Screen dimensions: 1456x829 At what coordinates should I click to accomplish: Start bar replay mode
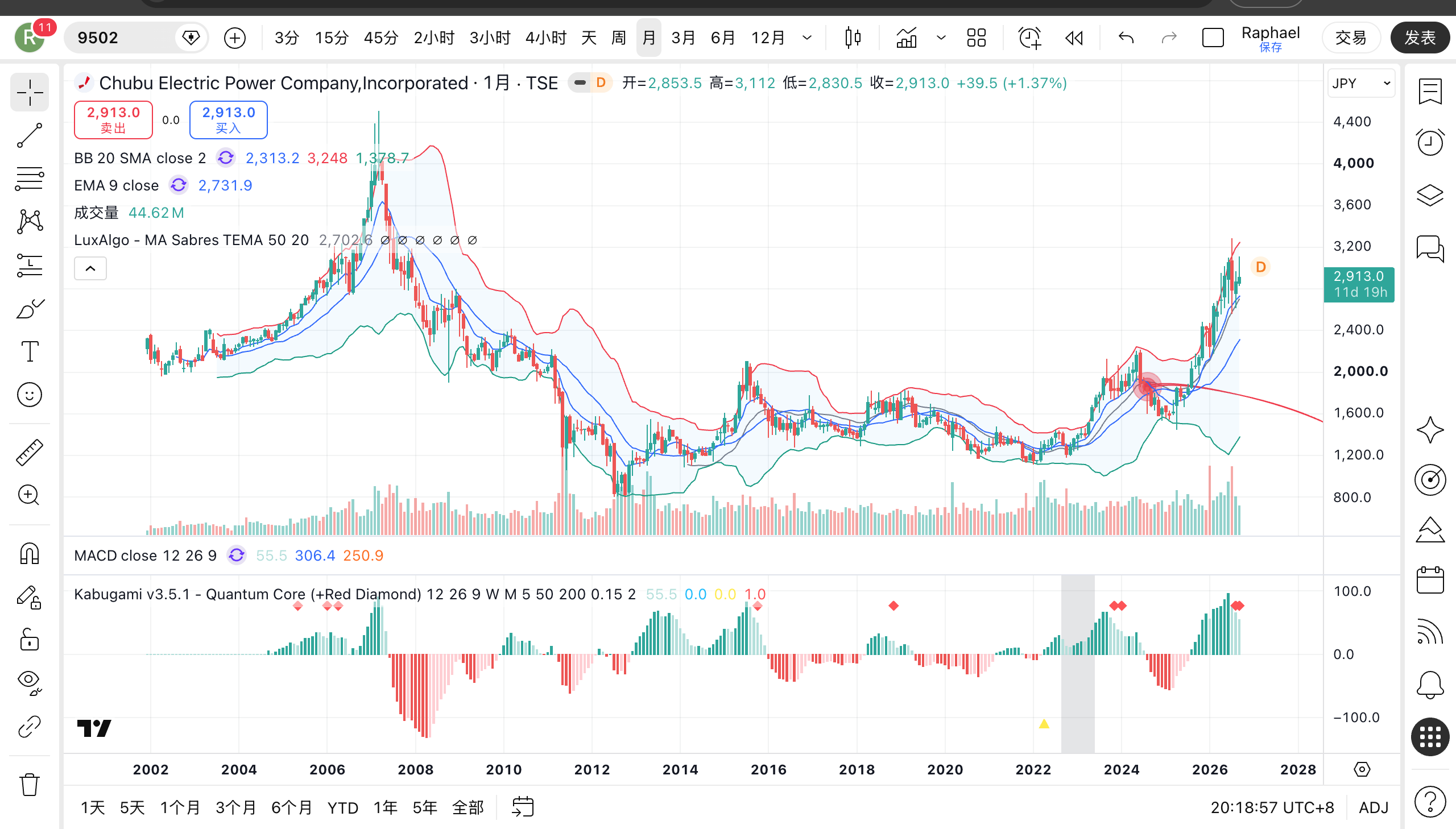pyautogui.click(x=1074, y=38)
